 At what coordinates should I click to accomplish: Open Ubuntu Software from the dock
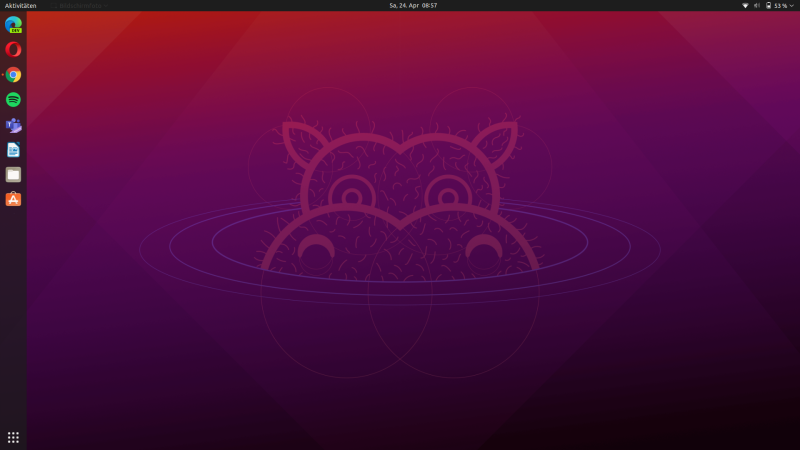pos(13,199)
